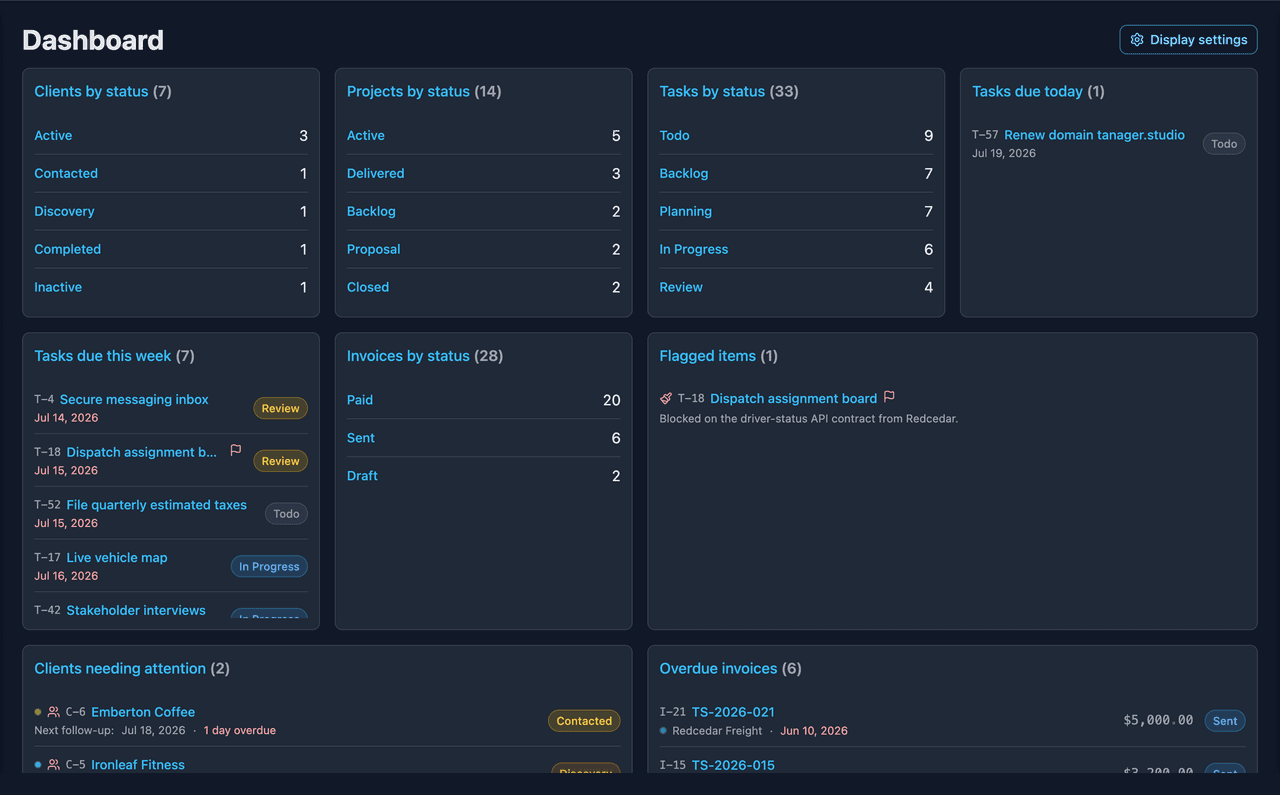The width and height of the screenshot is (1280, 795).
Task: Select Paid under Invoices by status
Action: [x=360, y=400]
